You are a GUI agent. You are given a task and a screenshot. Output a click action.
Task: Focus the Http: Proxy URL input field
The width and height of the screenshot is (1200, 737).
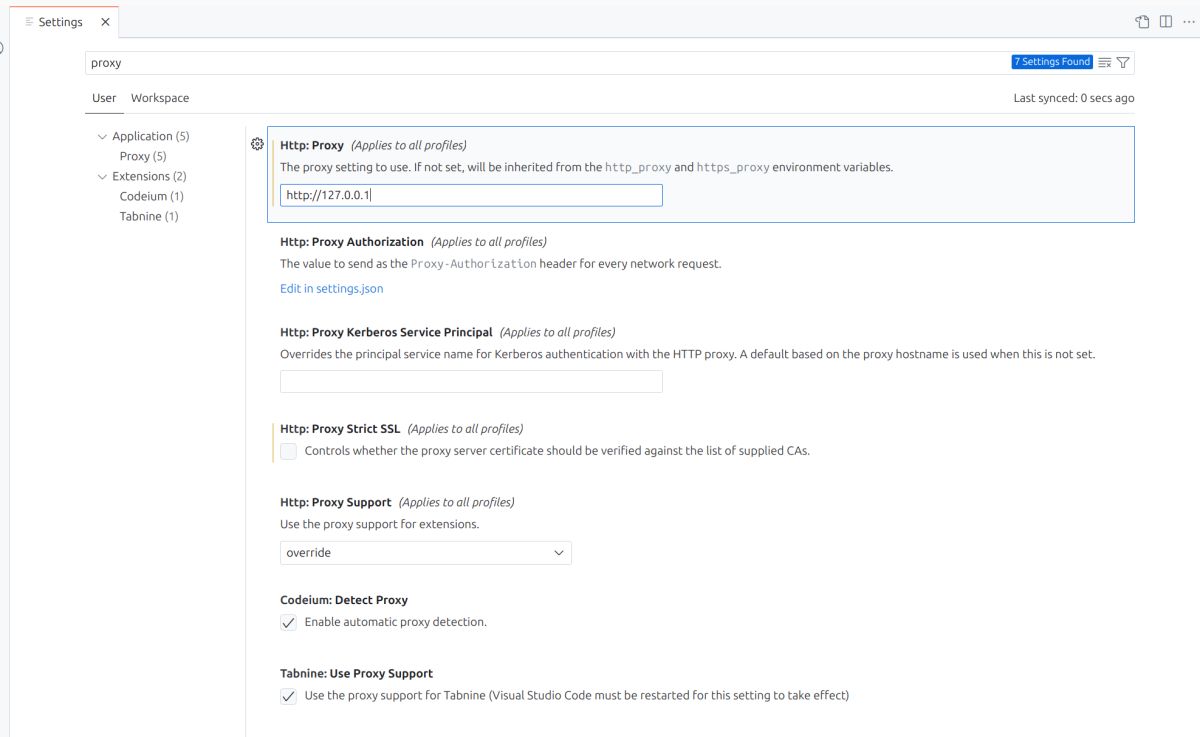pyautogui.click(x=471, y=196)
